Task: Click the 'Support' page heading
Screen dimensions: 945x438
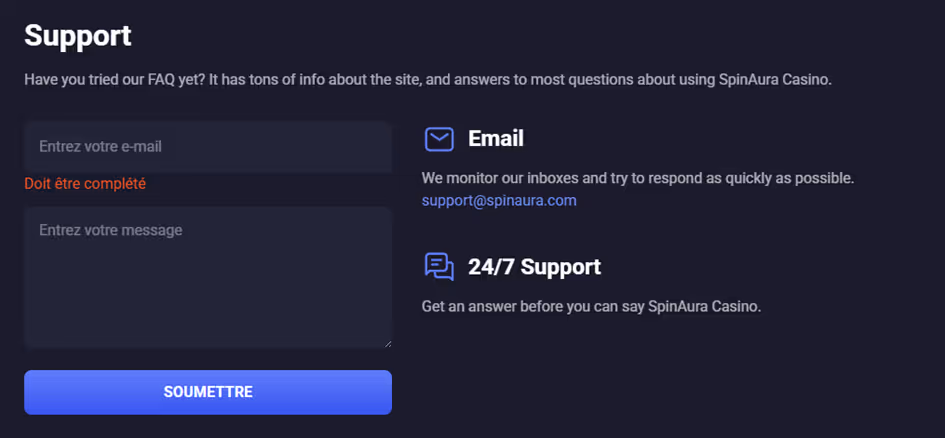Action: tap(78, 36)
